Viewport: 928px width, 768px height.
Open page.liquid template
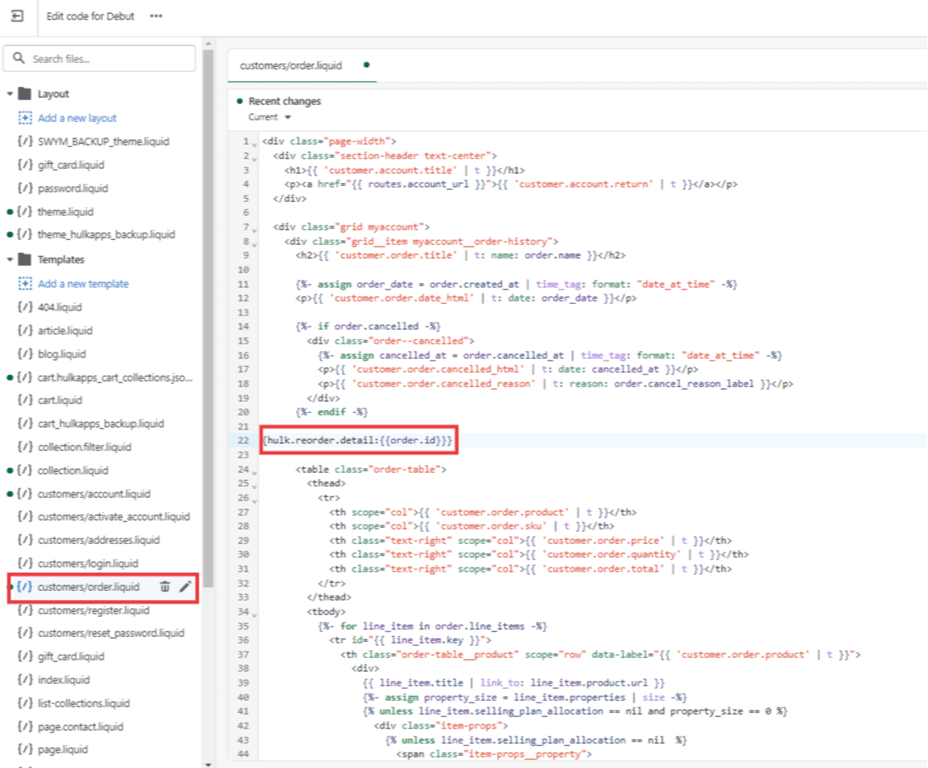point(63,750)
